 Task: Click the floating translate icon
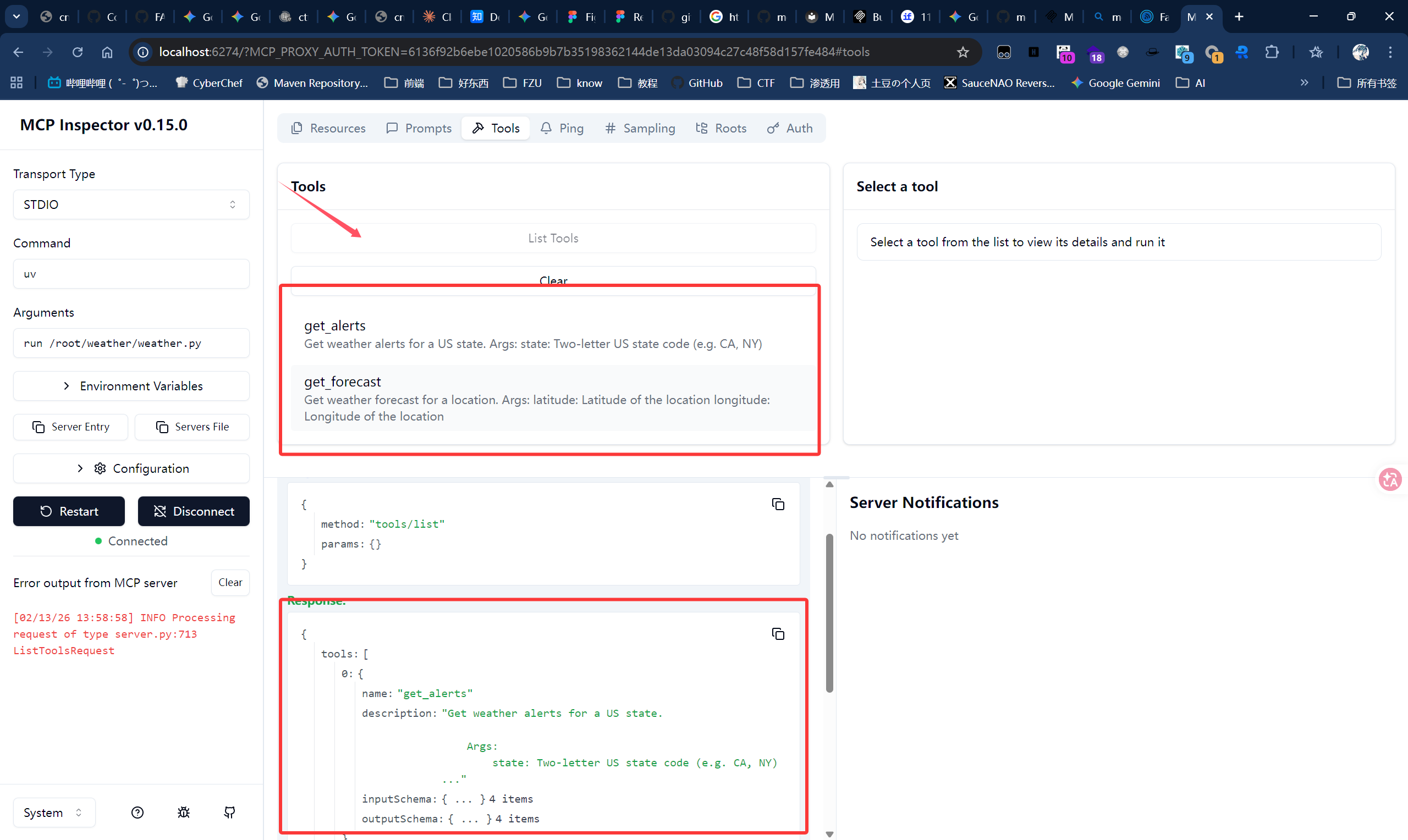click(1390, 479)
